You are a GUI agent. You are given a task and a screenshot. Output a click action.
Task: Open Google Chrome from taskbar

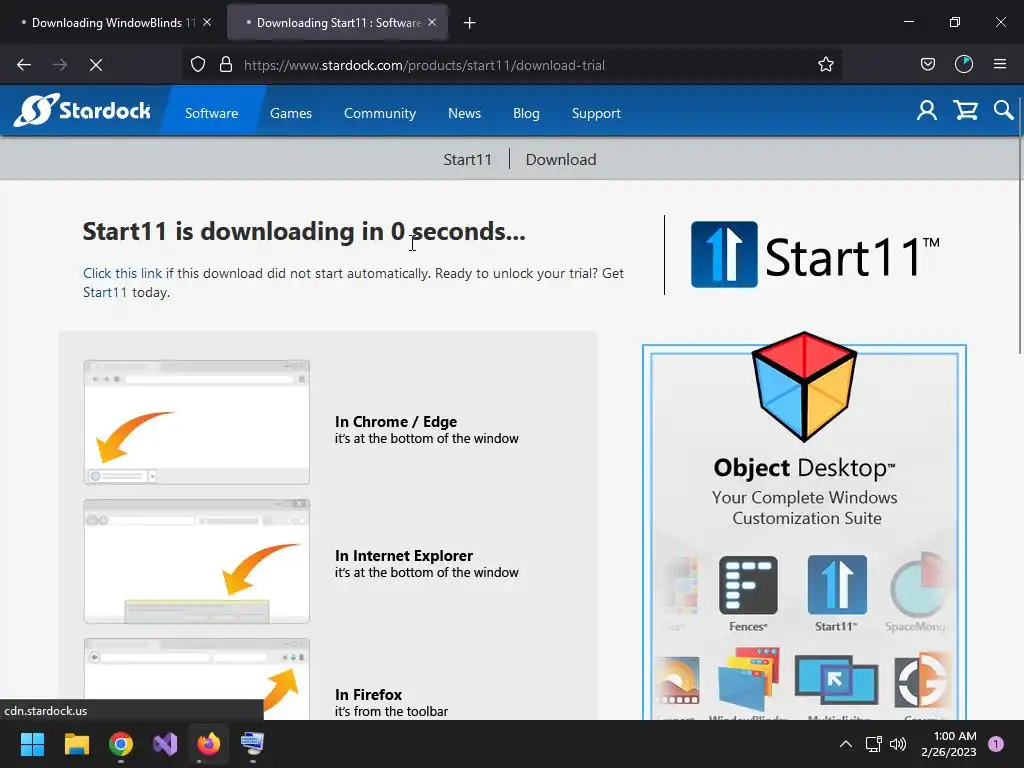[x=121, y=744]
